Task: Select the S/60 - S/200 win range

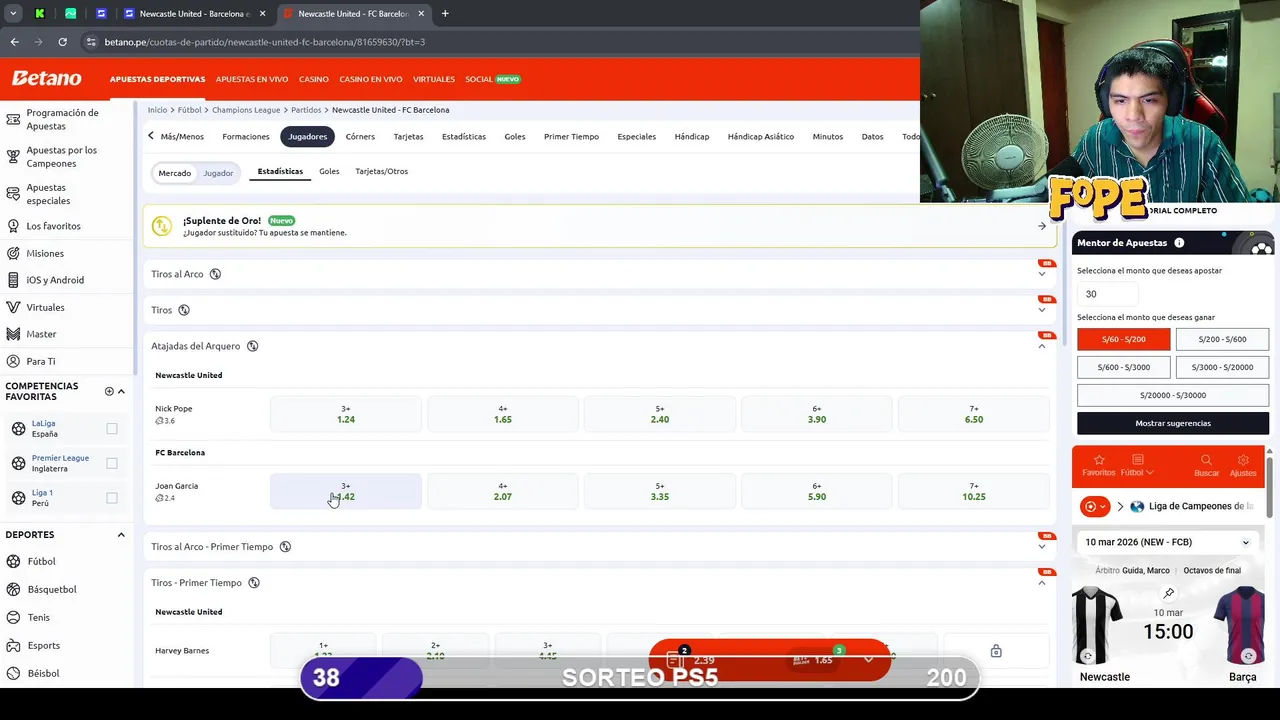Action: 1123,339
